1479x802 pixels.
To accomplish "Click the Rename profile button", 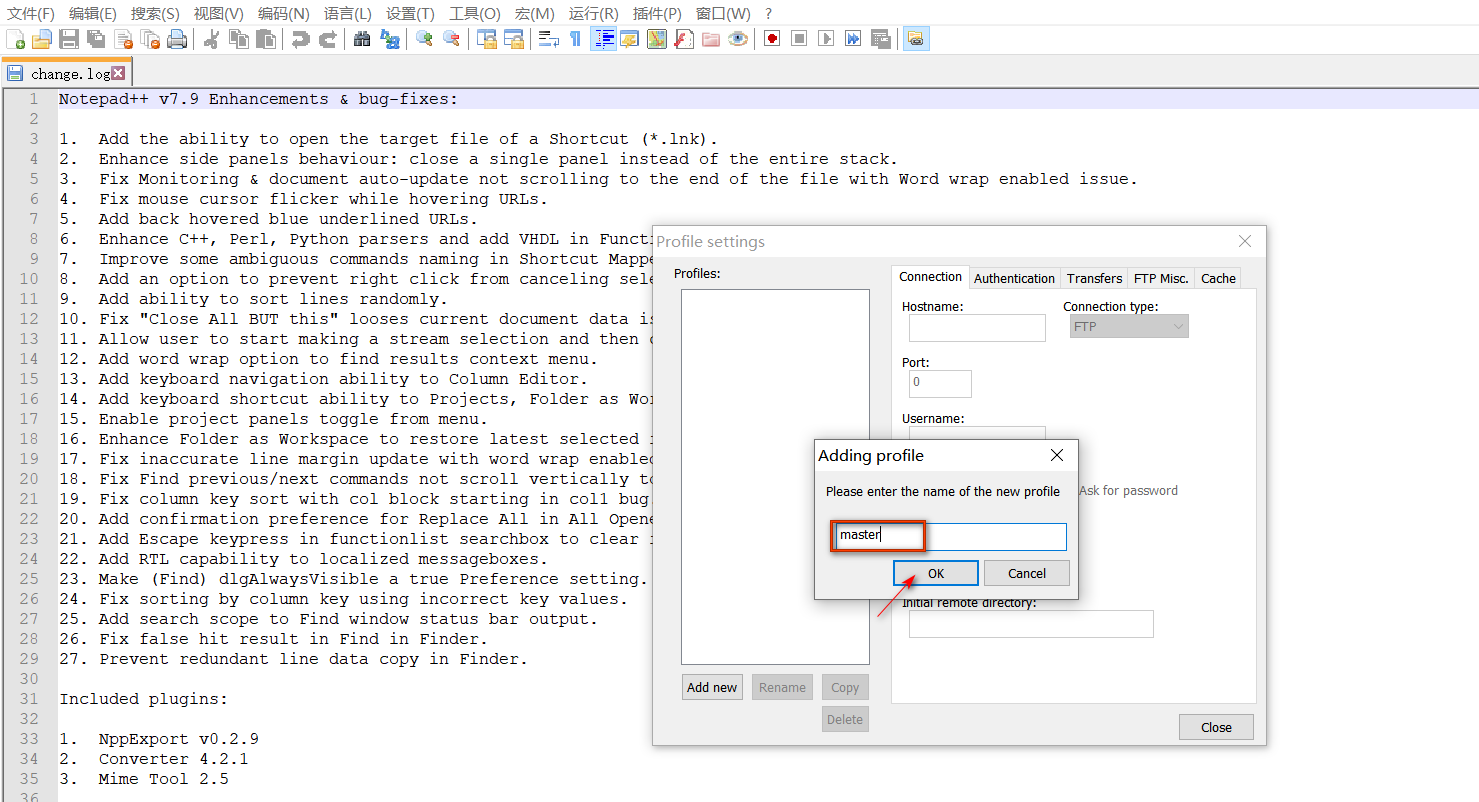I will (x=782, y=687).
